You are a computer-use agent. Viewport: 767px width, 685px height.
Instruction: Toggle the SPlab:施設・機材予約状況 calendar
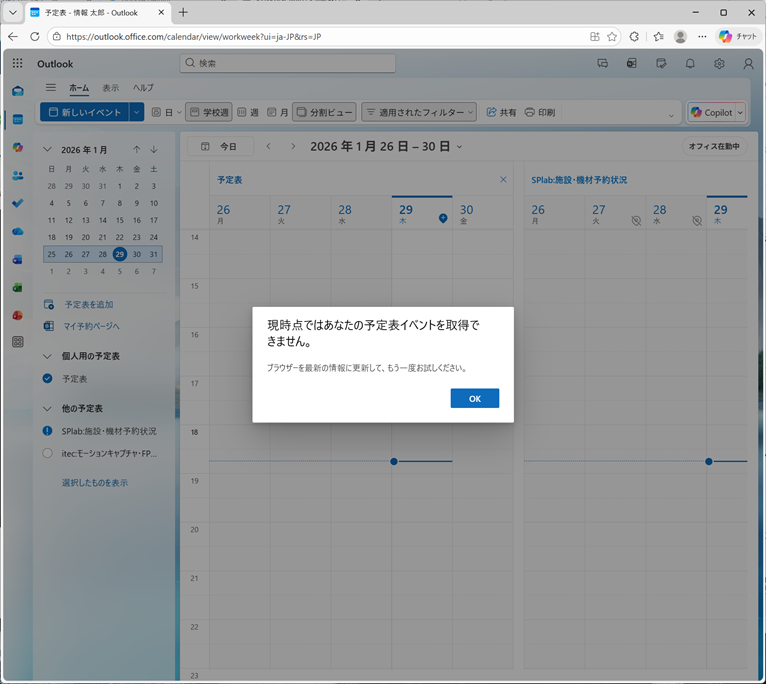point(47,431)
